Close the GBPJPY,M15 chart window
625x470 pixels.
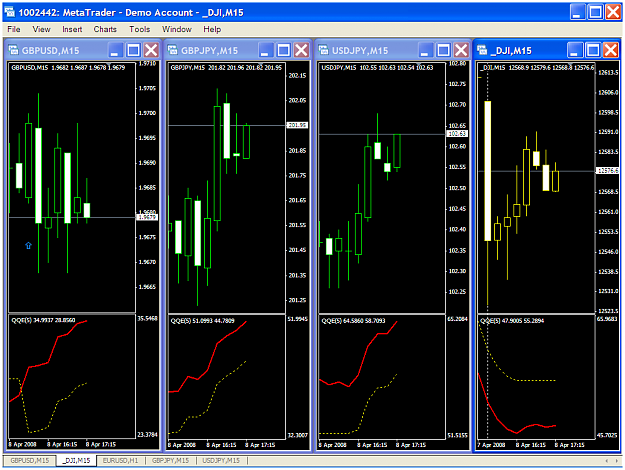302,50
